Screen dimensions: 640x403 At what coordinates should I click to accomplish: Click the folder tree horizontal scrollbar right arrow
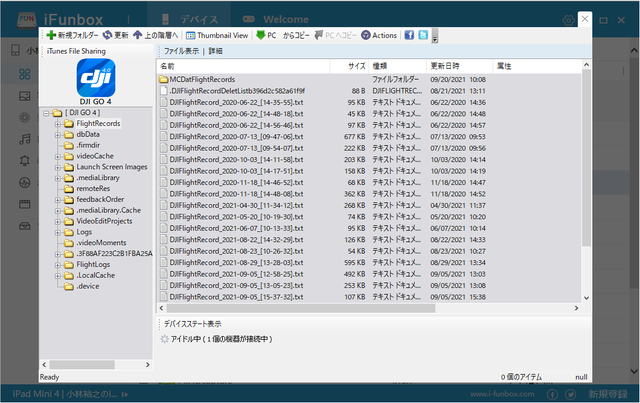[x=148, y=365]
